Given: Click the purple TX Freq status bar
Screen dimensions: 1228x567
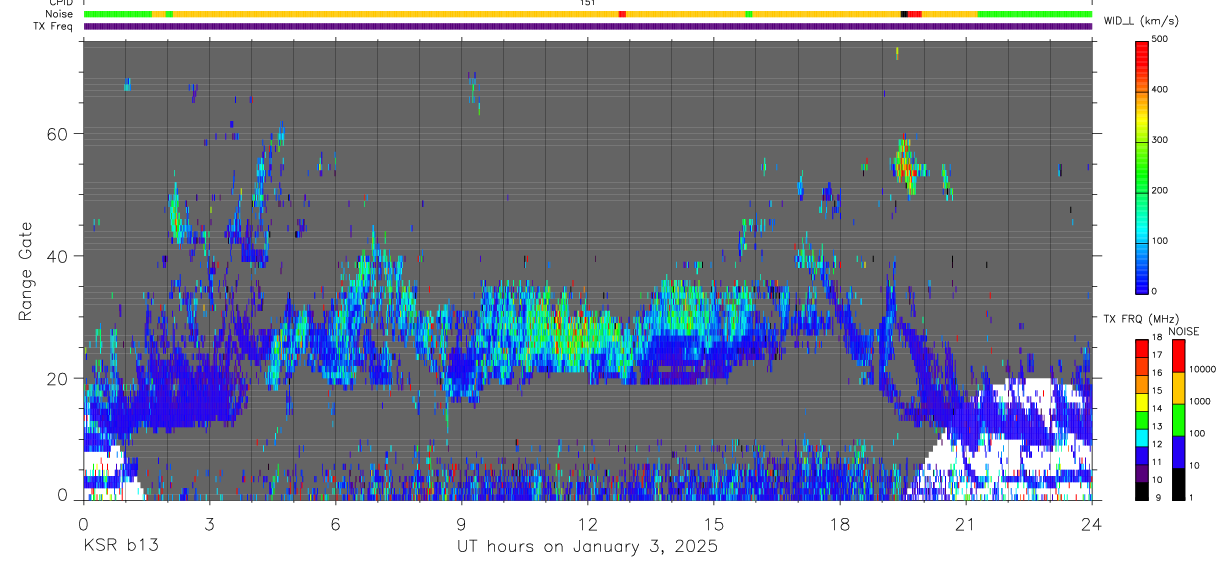Looking at the screenshot, I should (588, 26).
